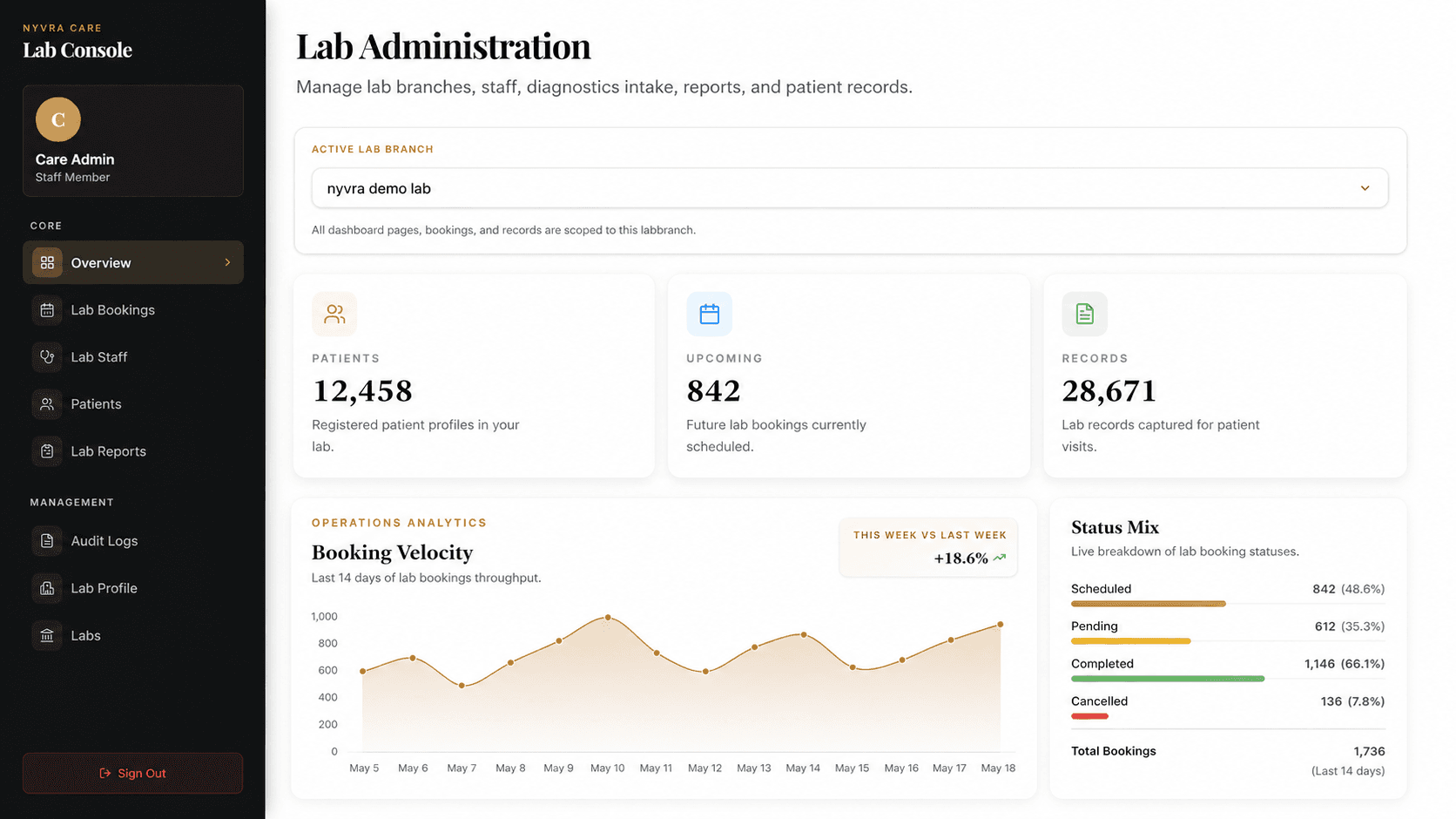Click the 136 (7.8%) cancelled value
Viewport: 1456px width, 819px height.
pos(1352,701)
